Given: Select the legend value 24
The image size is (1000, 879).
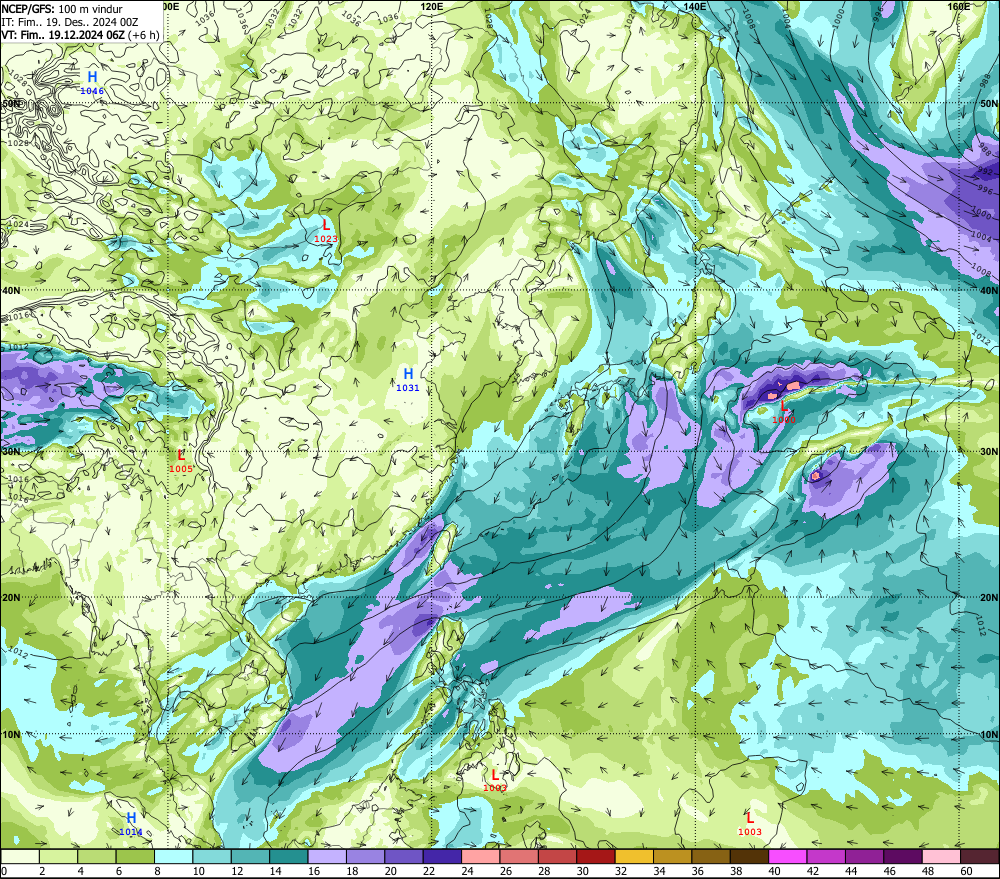Looking at the screenshot, I should (x=467, y=871).
